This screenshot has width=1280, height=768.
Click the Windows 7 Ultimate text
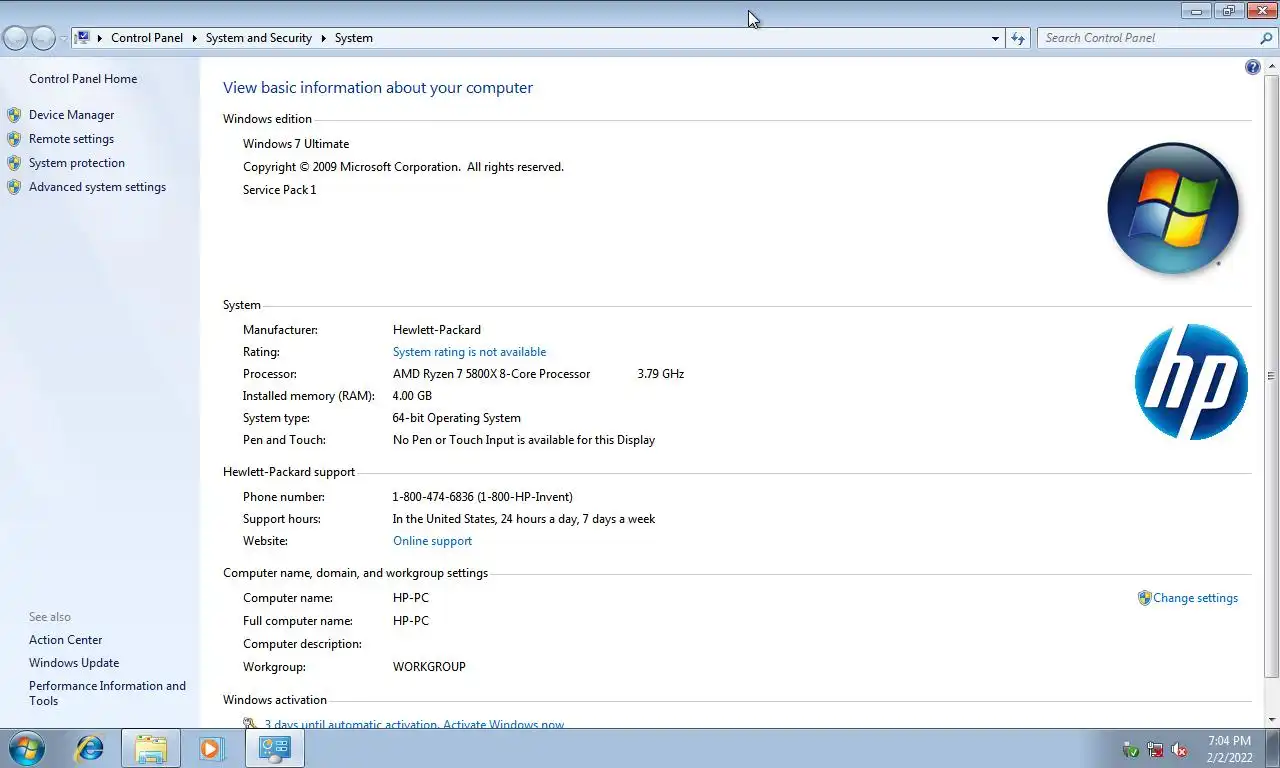tap(296, 144)
